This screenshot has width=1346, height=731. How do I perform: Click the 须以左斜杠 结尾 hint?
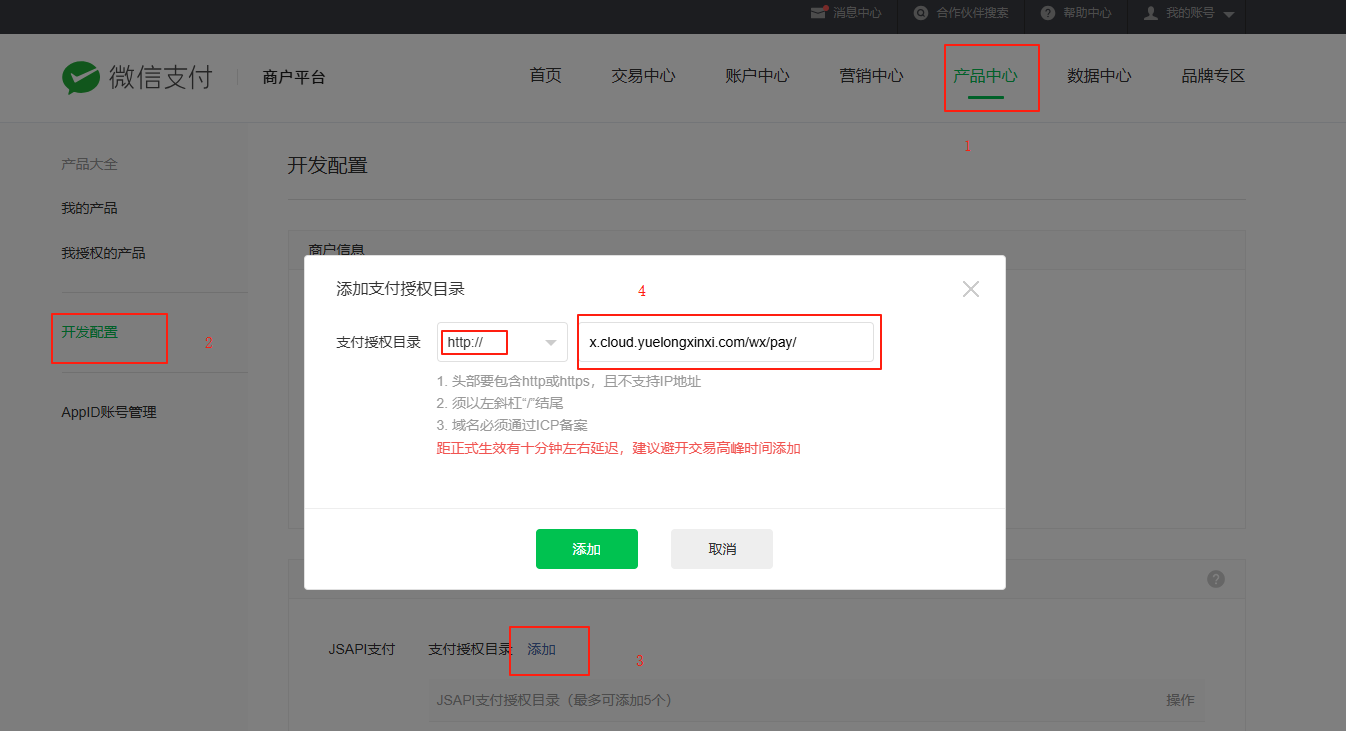coord(500,403)
